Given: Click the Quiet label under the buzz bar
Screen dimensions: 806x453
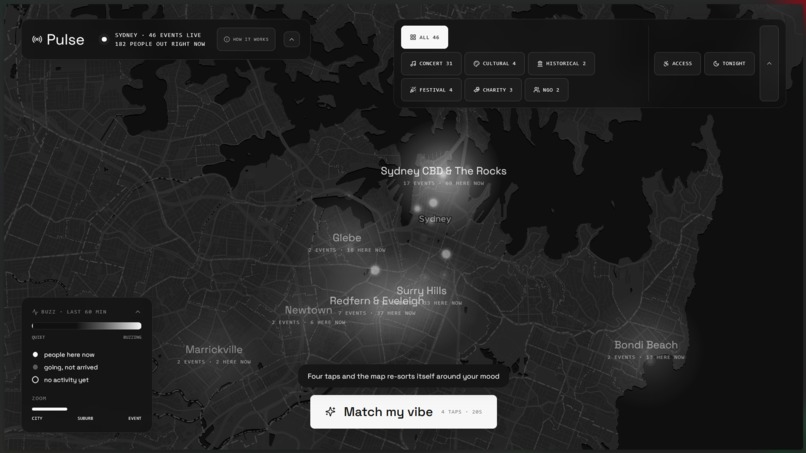Looking at the screenshot, I should point(39,337).
